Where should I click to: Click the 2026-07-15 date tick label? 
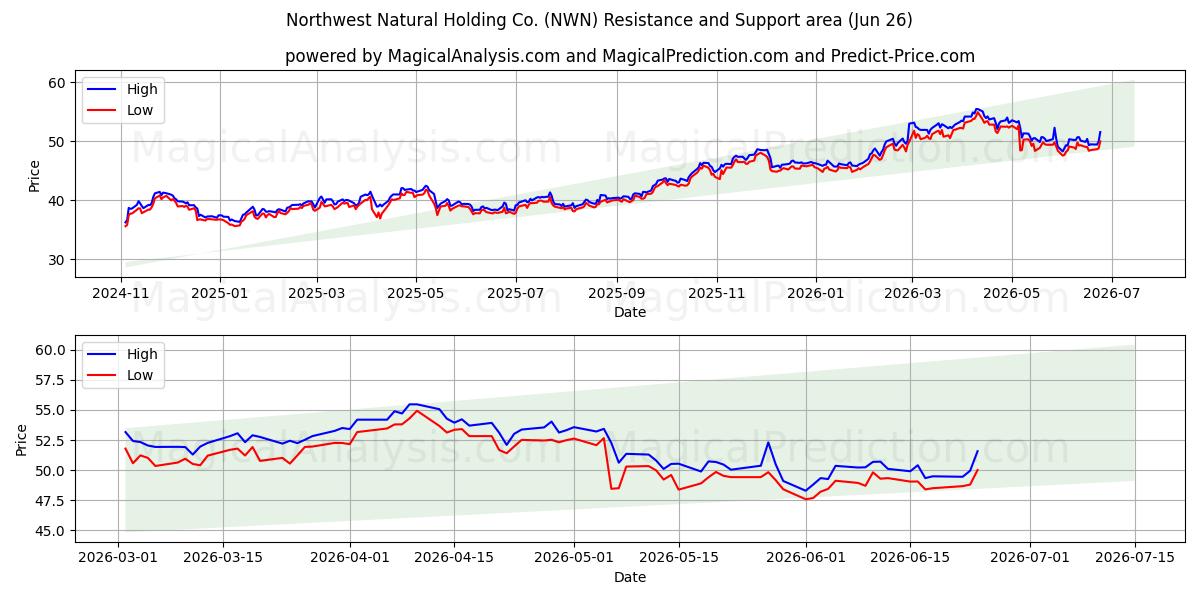coord(1135,559)
